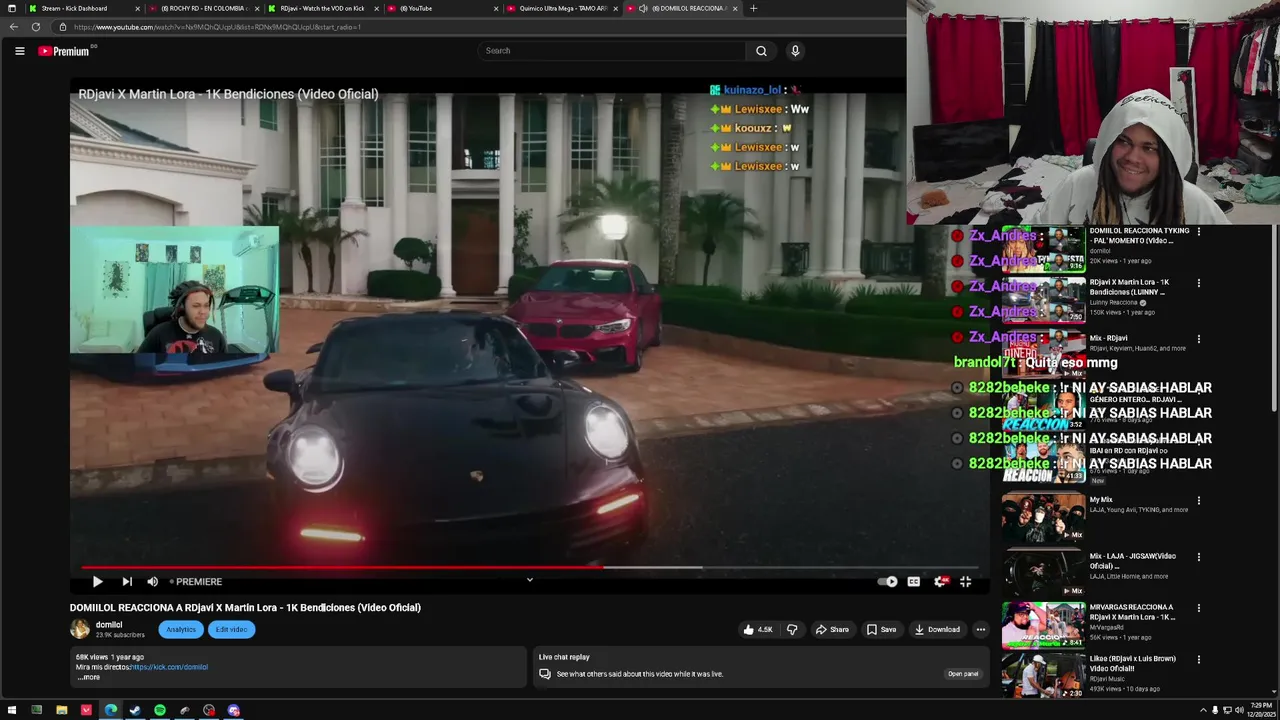Screen dimensions: 1280x720
Task: Download the video
Action: 937,629
